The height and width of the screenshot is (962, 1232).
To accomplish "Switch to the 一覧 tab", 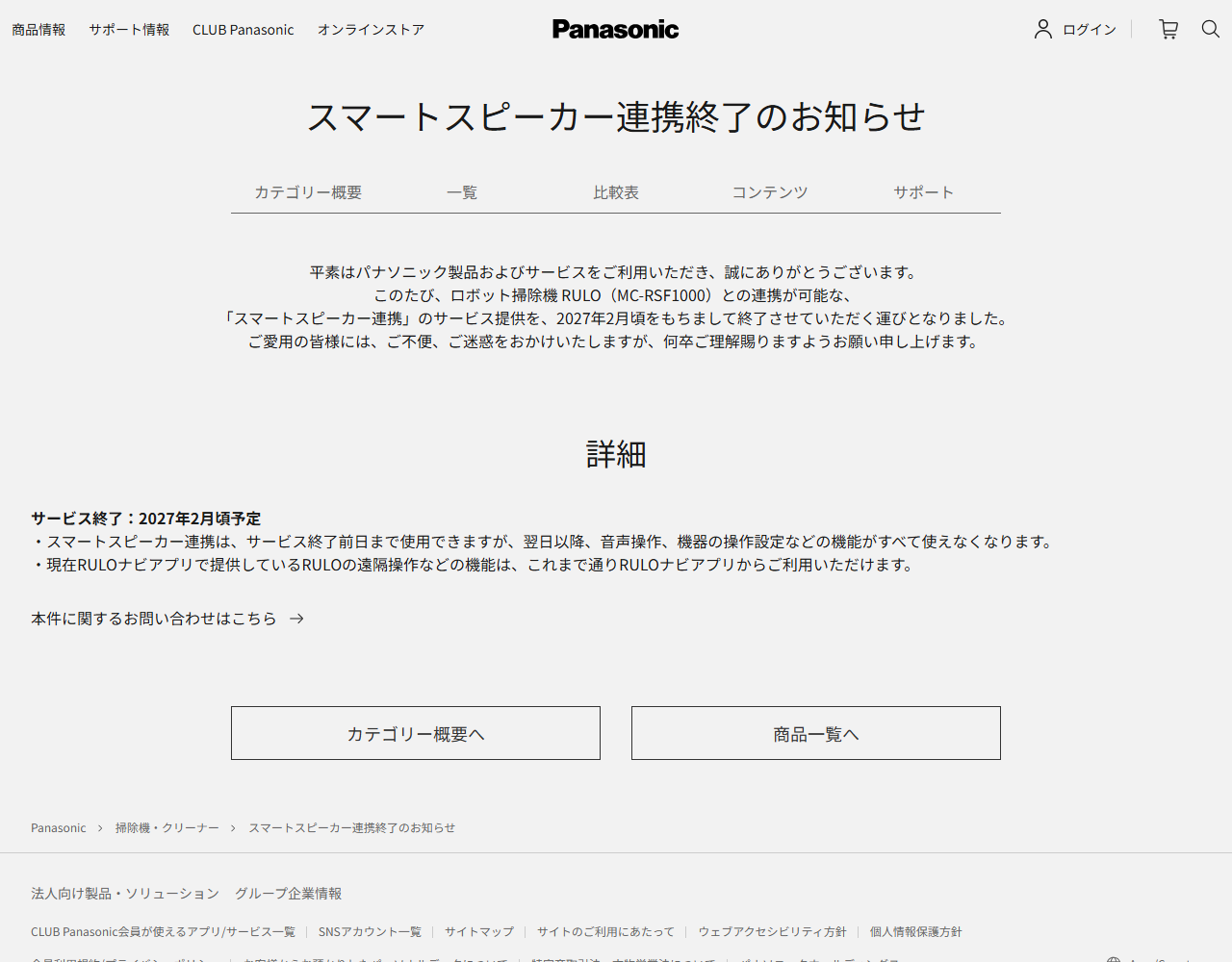I will point(462,192).
